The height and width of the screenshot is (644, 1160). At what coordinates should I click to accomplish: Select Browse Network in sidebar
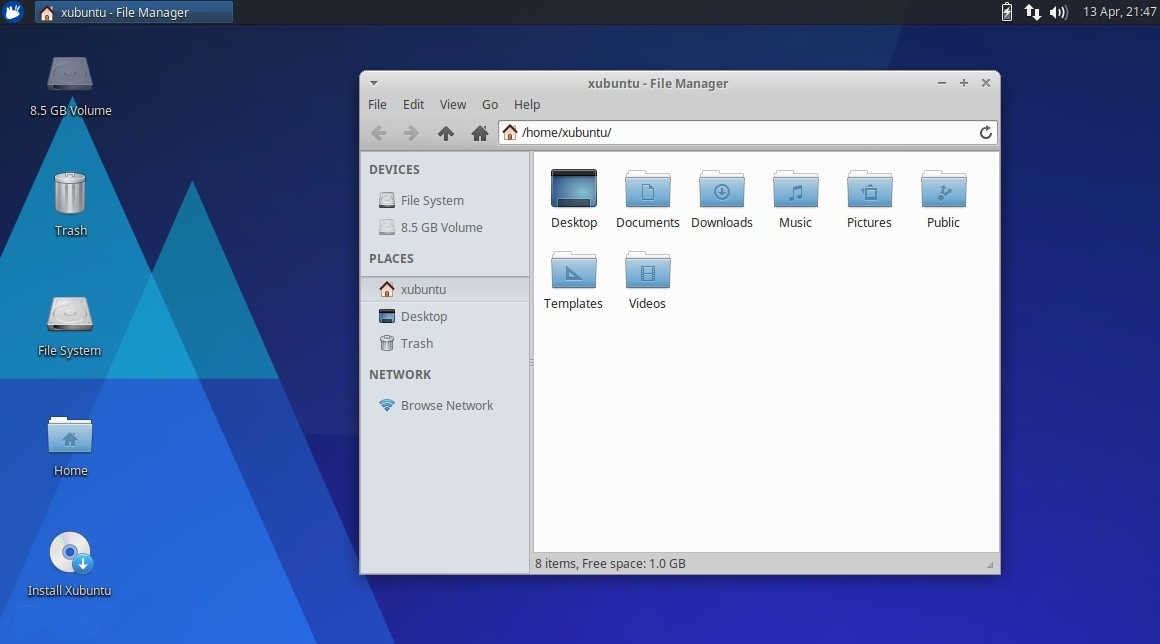(446, 405)
